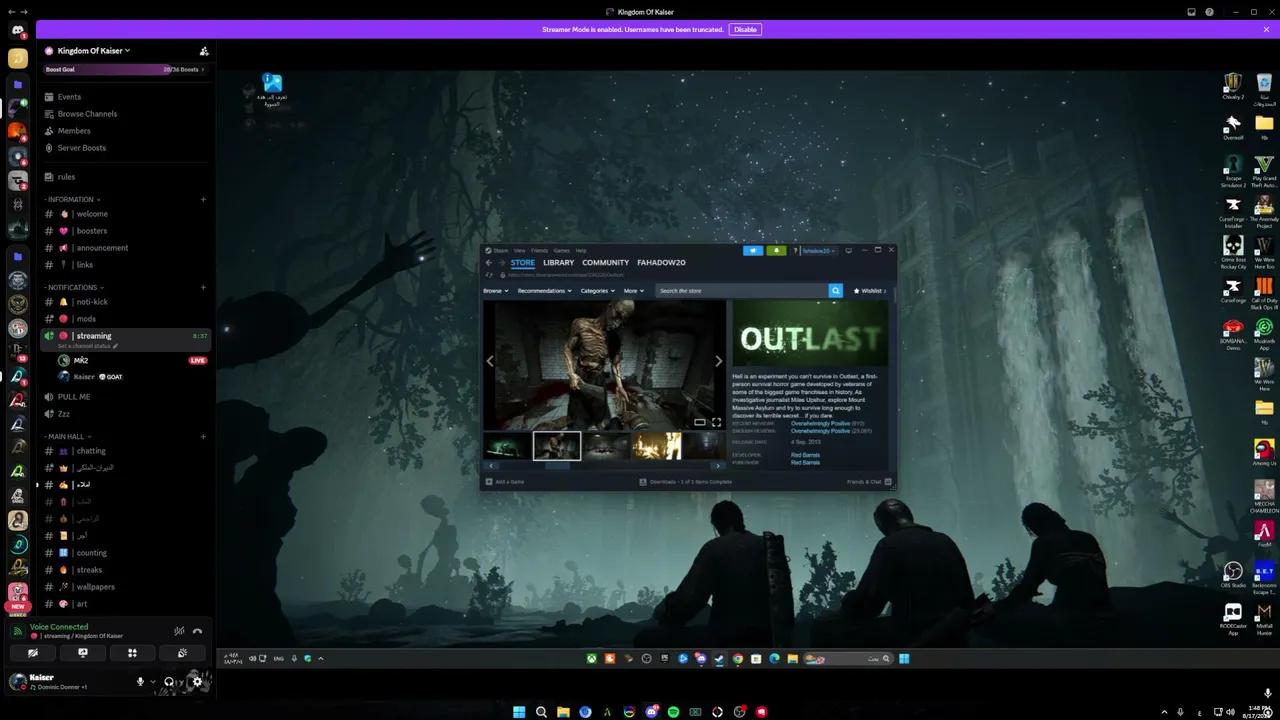The width and height of the screenshot is (1280, 720).
Task: Open the Windows Start menu on the taskbar
Action: coord(519,712)
